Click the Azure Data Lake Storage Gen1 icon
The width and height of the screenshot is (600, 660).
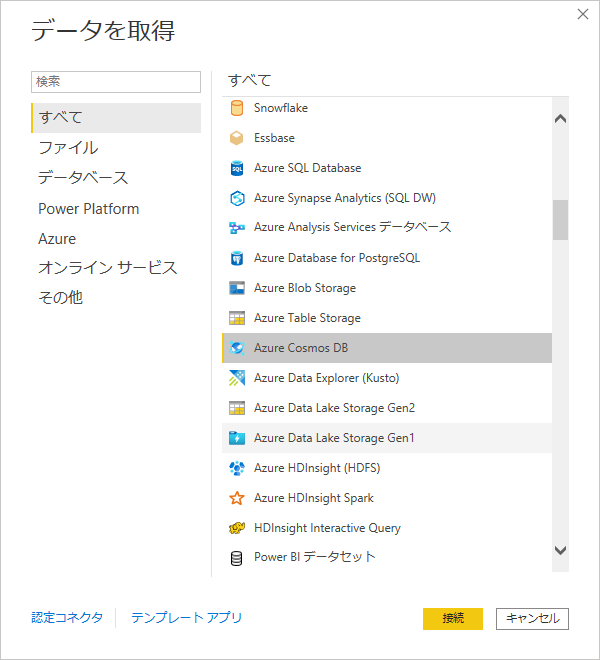point(237,438)
